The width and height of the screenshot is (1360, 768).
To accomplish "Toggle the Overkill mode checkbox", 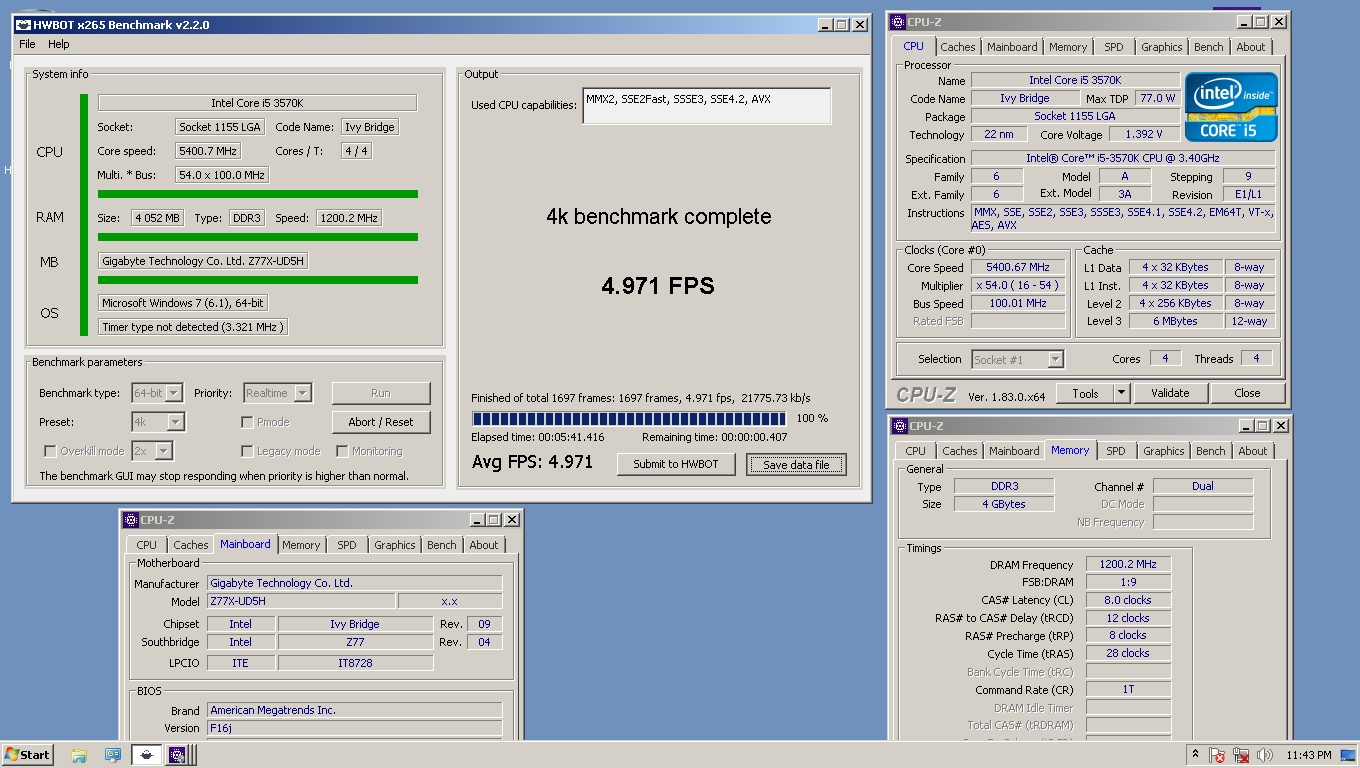I will (x=50, y=451).
